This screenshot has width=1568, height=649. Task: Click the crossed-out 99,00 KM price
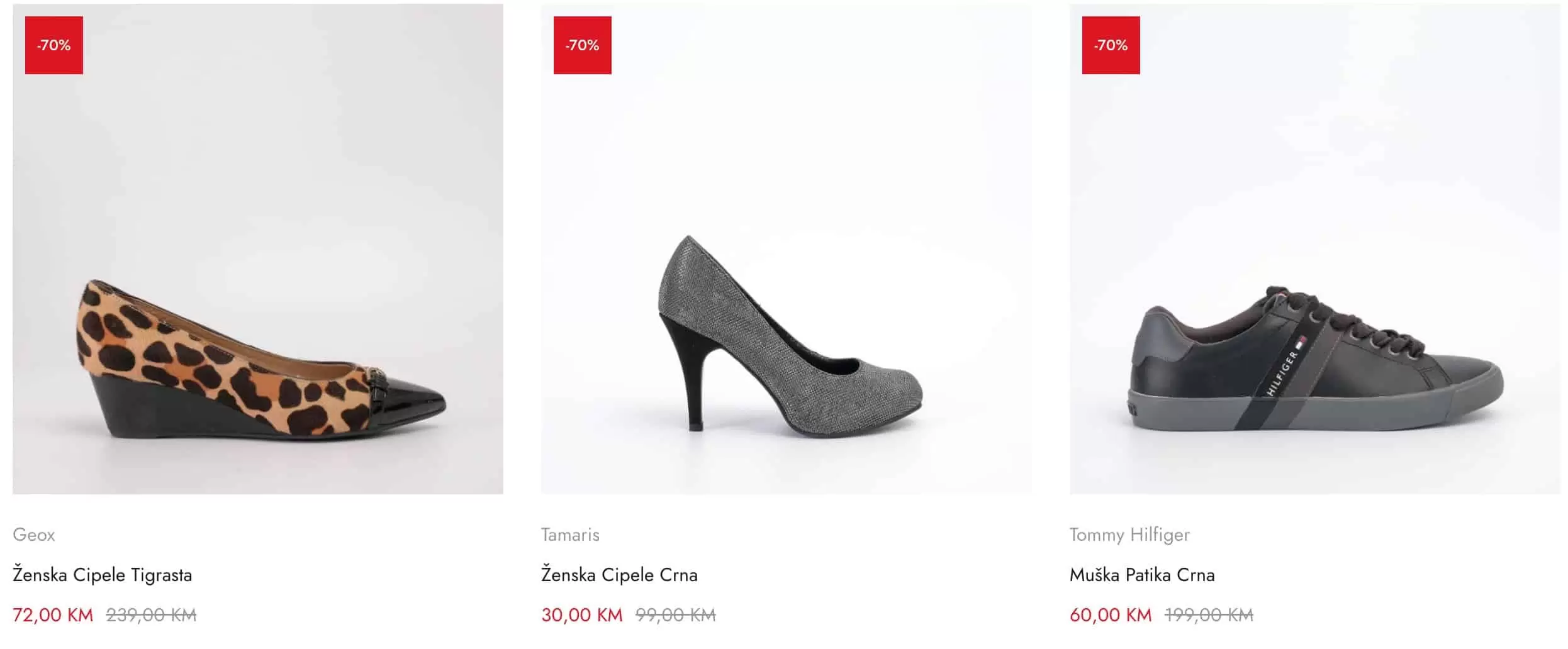click(x=676, y=614)
